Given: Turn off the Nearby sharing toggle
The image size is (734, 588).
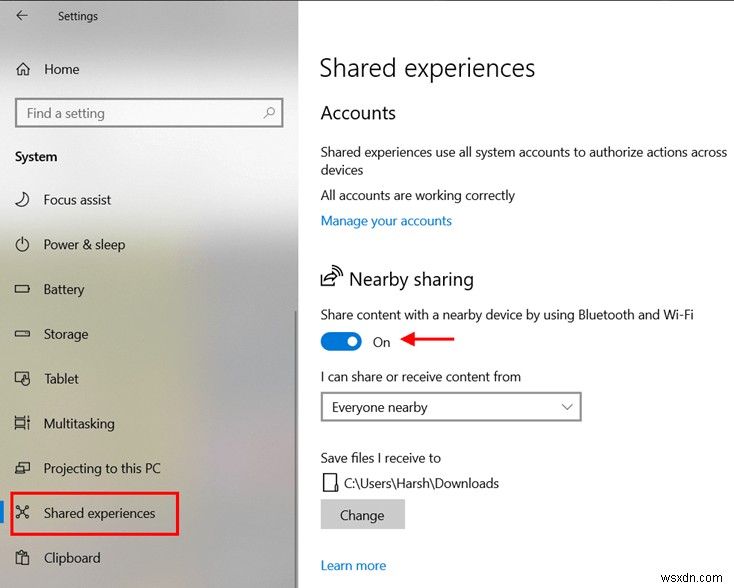Looking at the screenshot, I should click(x=341, y=342).
